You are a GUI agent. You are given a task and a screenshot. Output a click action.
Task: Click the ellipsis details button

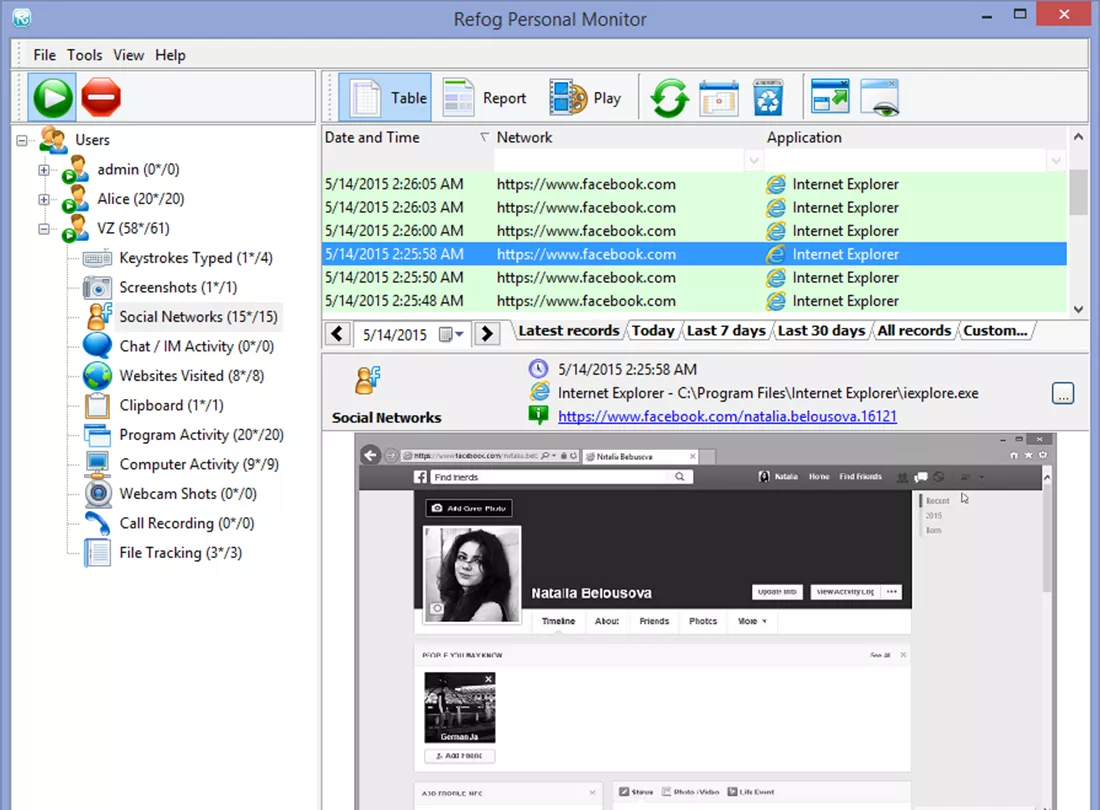[1063, 394]
